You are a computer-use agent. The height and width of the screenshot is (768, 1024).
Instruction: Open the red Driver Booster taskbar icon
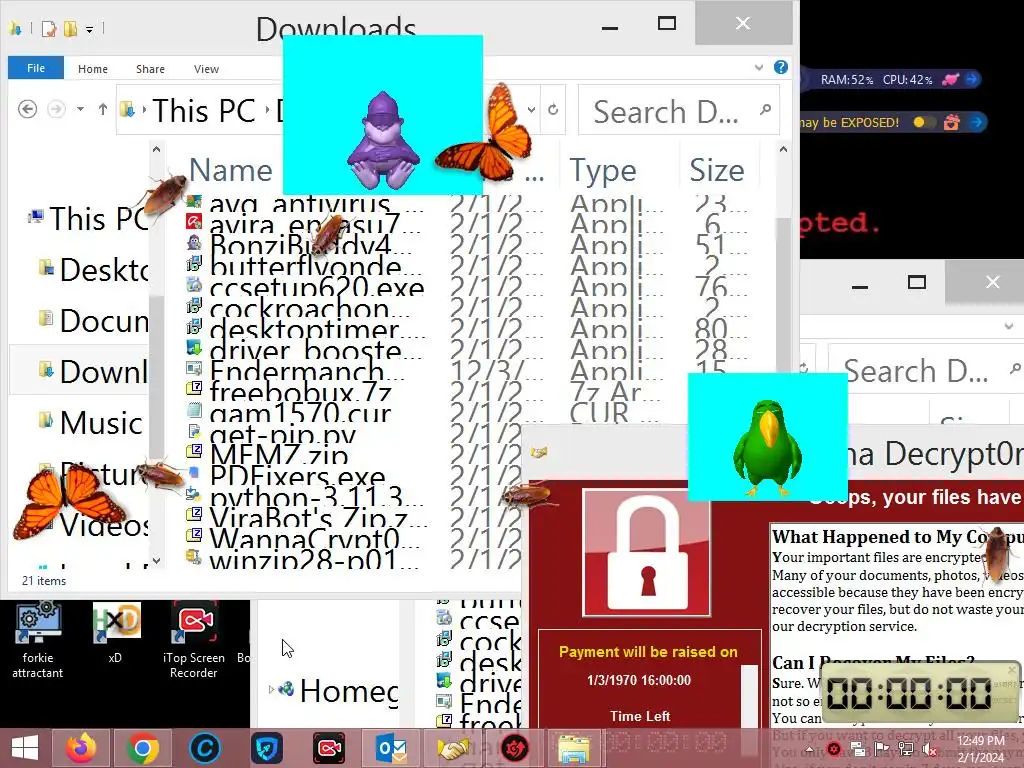515,748
